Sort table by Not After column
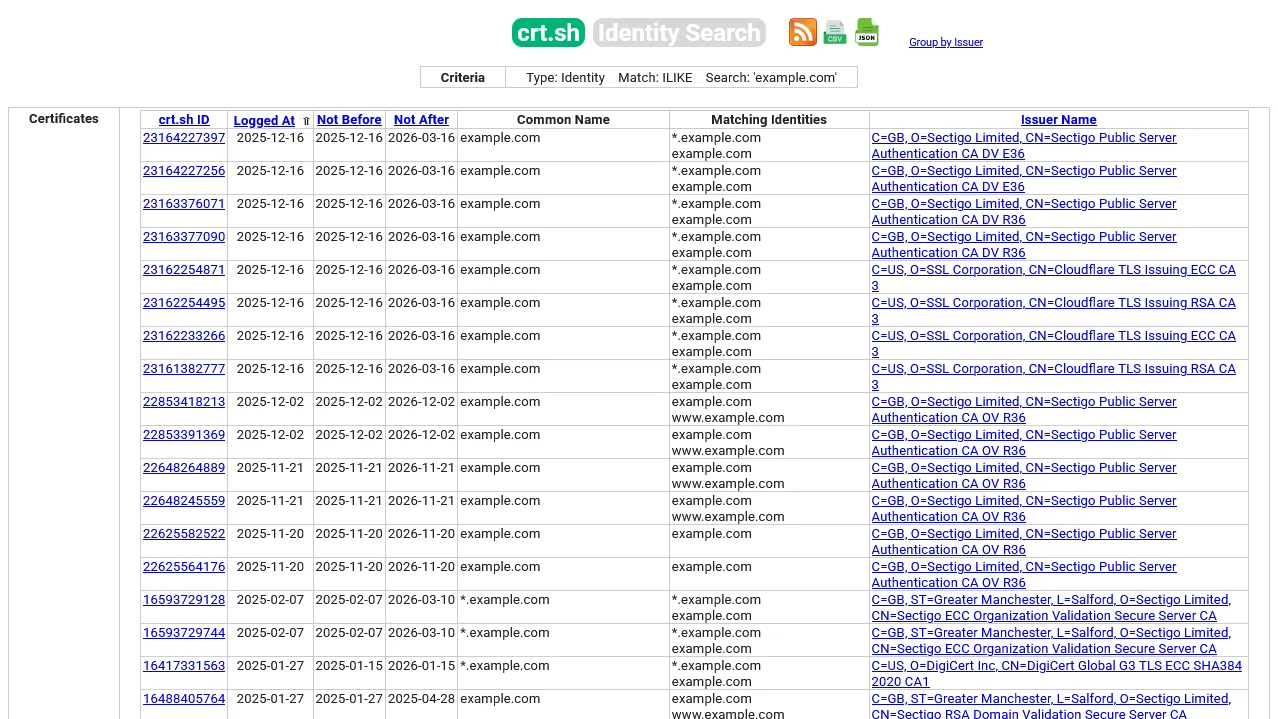The height and width of the screenshot is (719, 1278). 420,120
